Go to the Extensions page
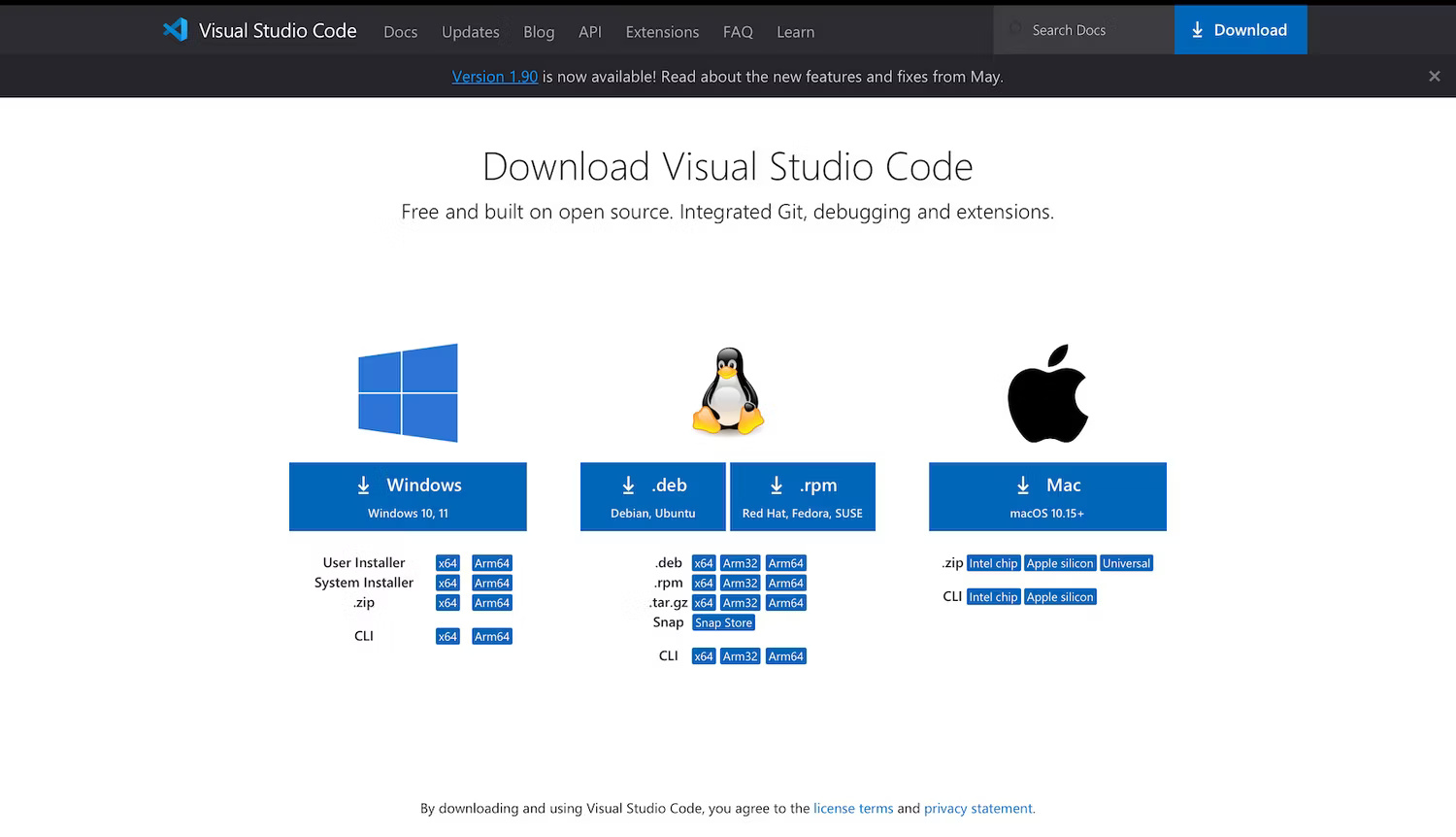This screenshot has height=837, width=1456. (x=662, y=32)
